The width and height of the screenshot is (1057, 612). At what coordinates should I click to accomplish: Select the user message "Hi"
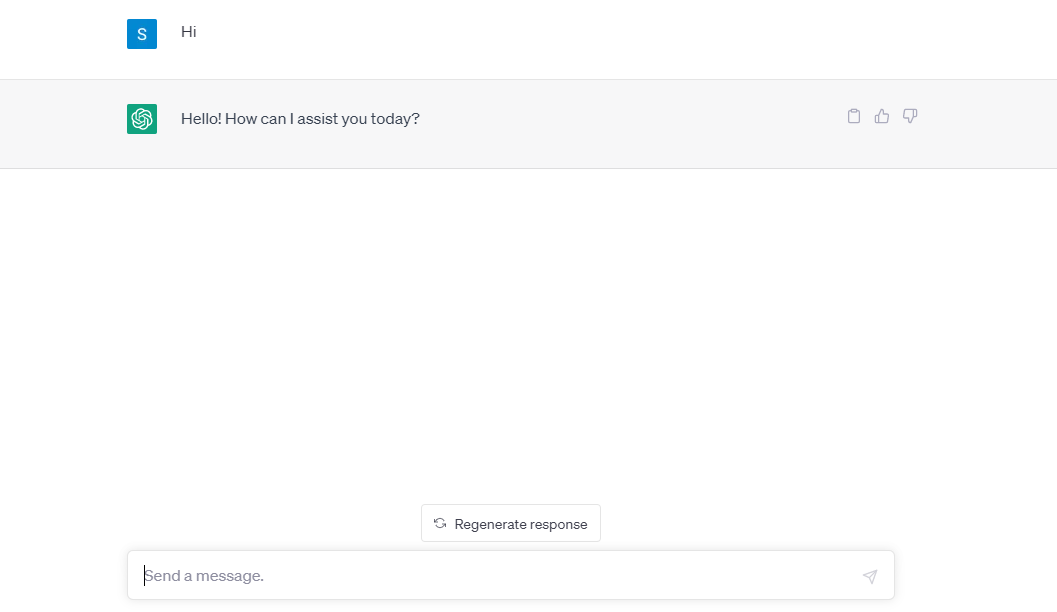(x=187, y=32)
